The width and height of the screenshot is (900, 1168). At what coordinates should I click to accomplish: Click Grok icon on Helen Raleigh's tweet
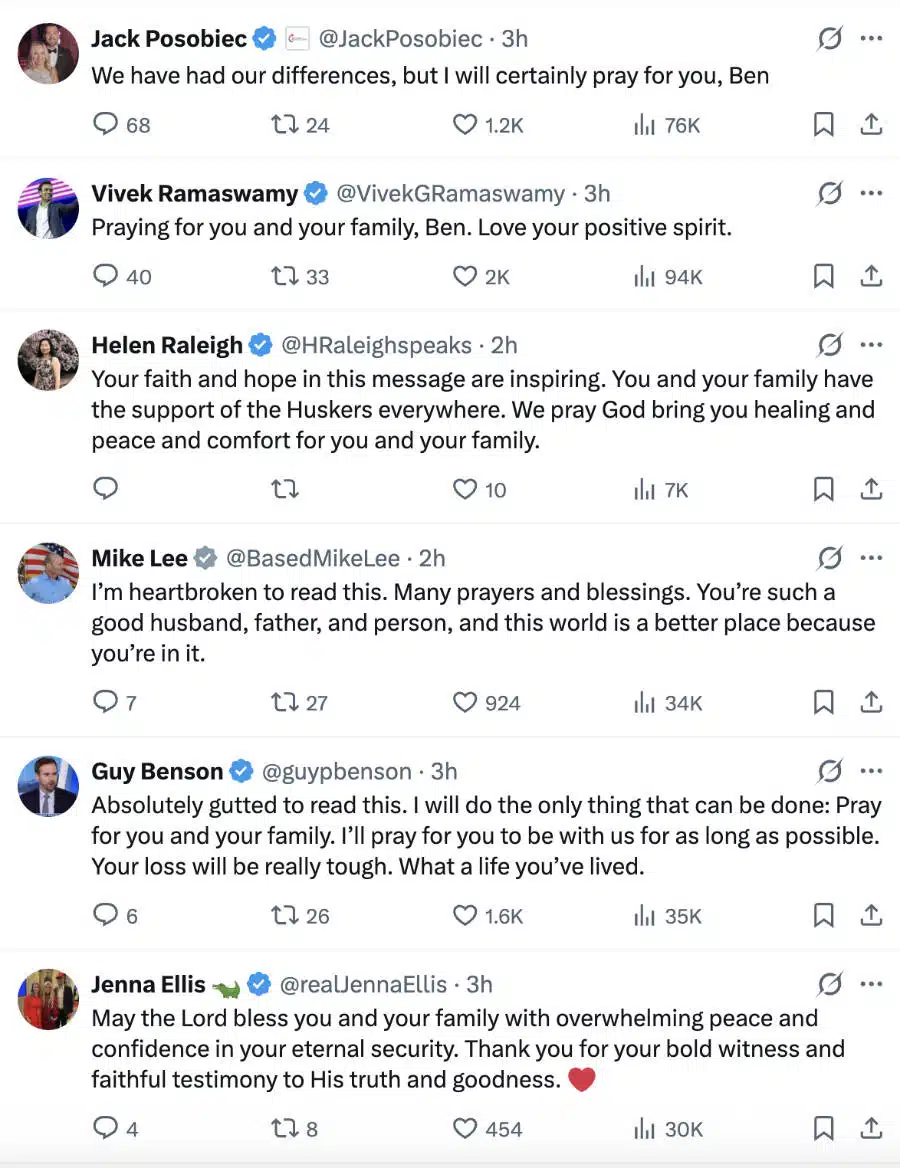point(829,346)
